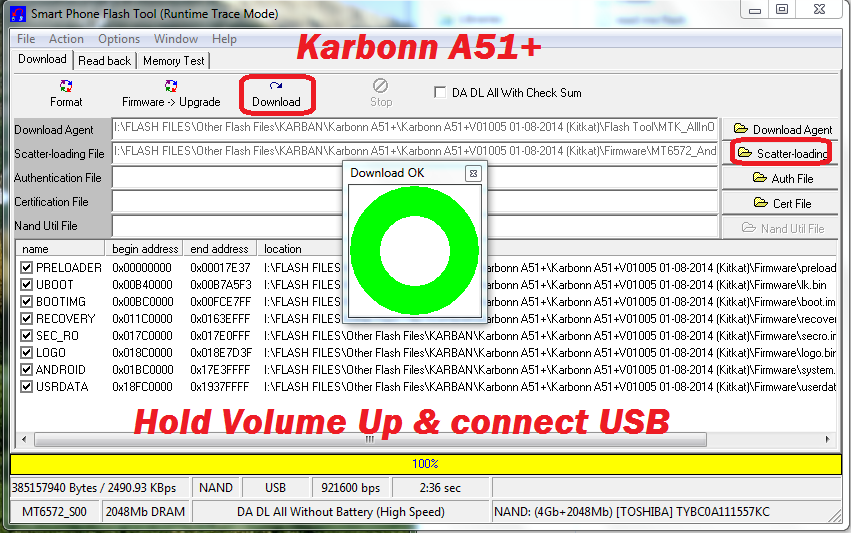The width and height of the screenshot is (851, 533).
Task: Click the Download Agent path field
Action: 415,128
